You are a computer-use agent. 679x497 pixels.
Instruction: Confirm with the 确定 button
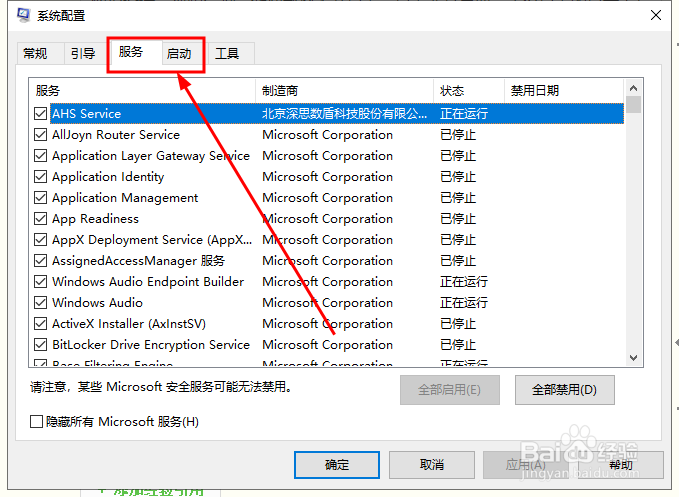[x=337, y=465]
